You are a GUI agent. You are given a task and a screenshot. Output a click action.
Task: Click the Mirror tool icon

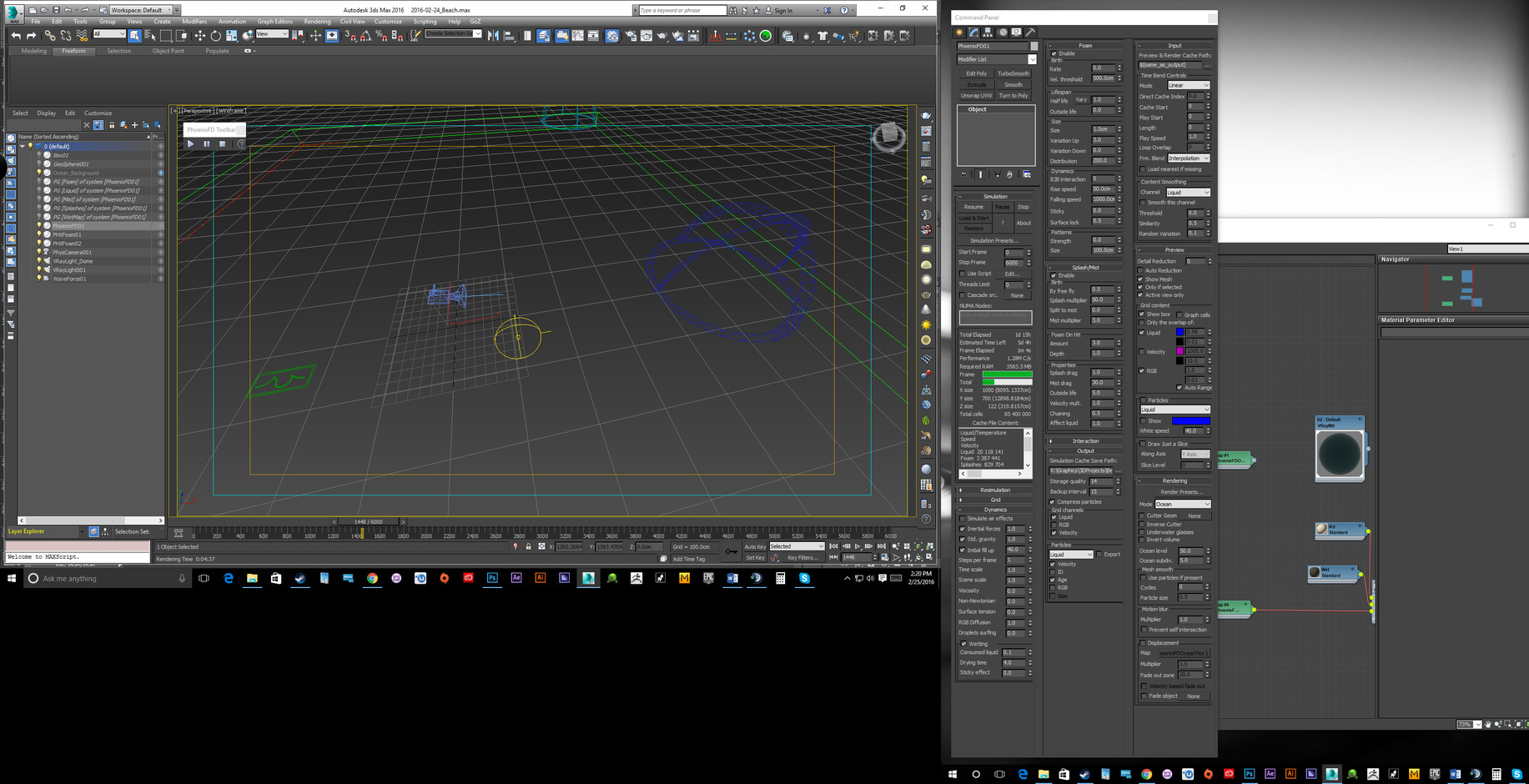[494, 36]
